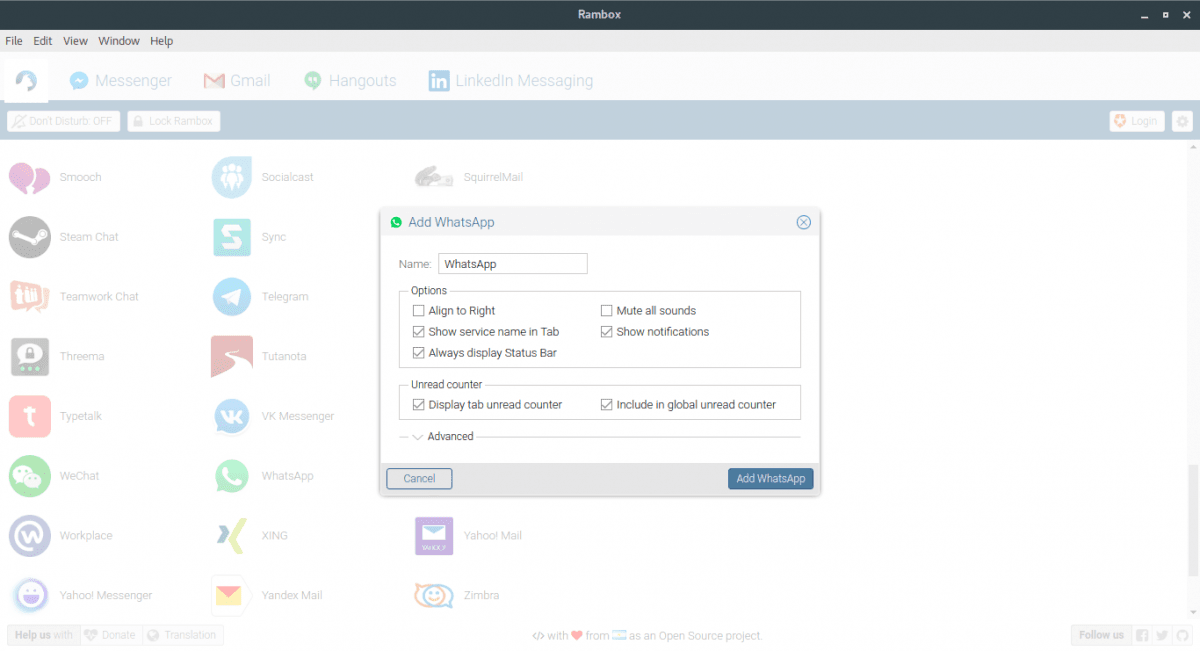Select the Zimbra service icon

[434, 596]
